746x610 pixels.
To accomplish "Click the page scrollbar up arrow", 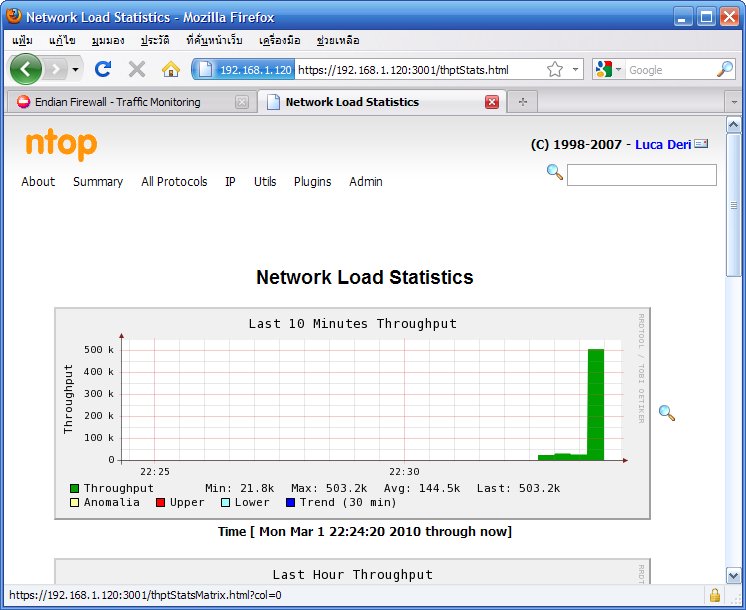I will 734,125.
